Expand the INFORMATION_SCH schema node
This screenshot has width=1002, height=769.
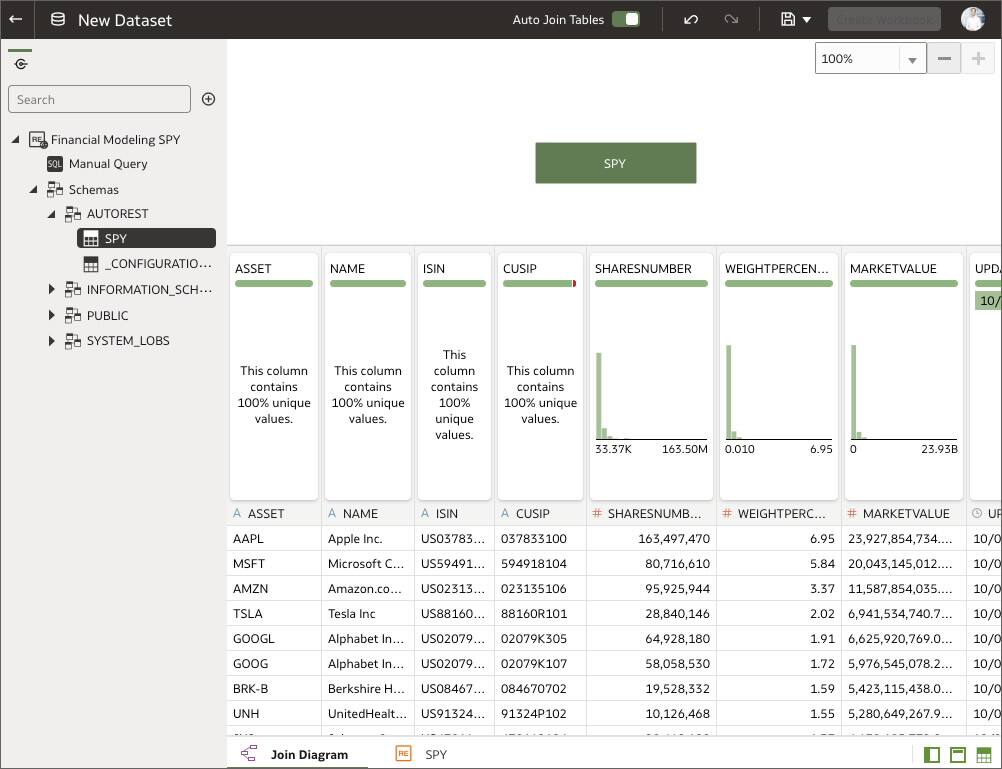(52, 289)
